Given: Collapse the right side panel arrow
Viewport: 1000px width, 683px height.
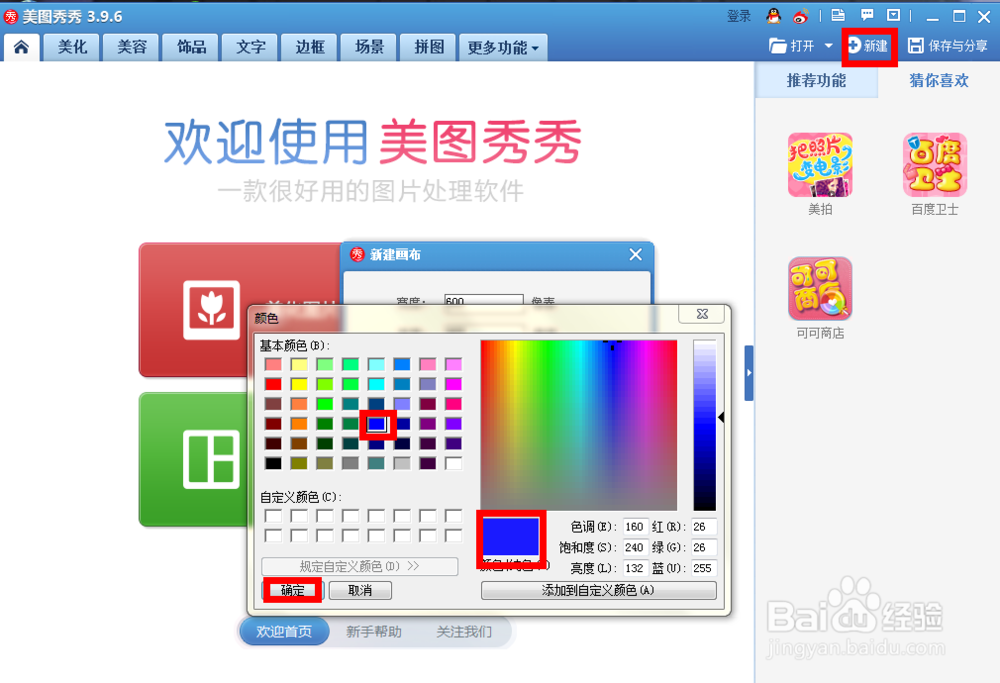Looking at the screenshot, I should coord(749,373).
